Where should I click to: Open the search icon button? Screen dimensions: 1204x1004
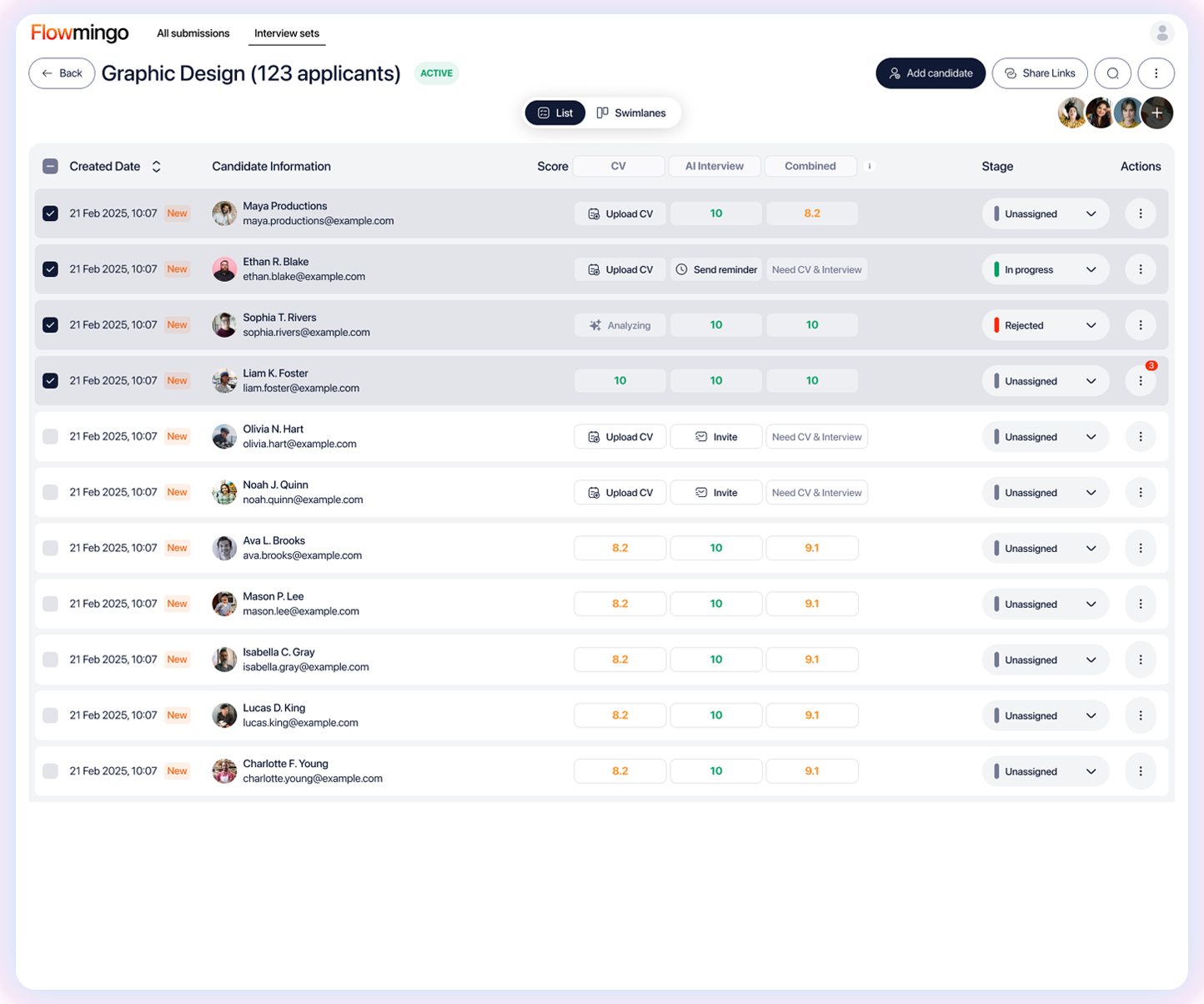(x=1112, y=73)
